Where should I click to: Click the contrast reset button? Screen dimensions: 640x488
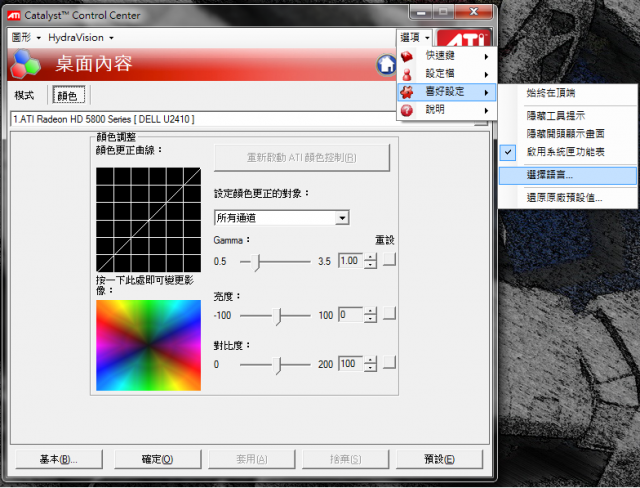(x=389, y=362)
